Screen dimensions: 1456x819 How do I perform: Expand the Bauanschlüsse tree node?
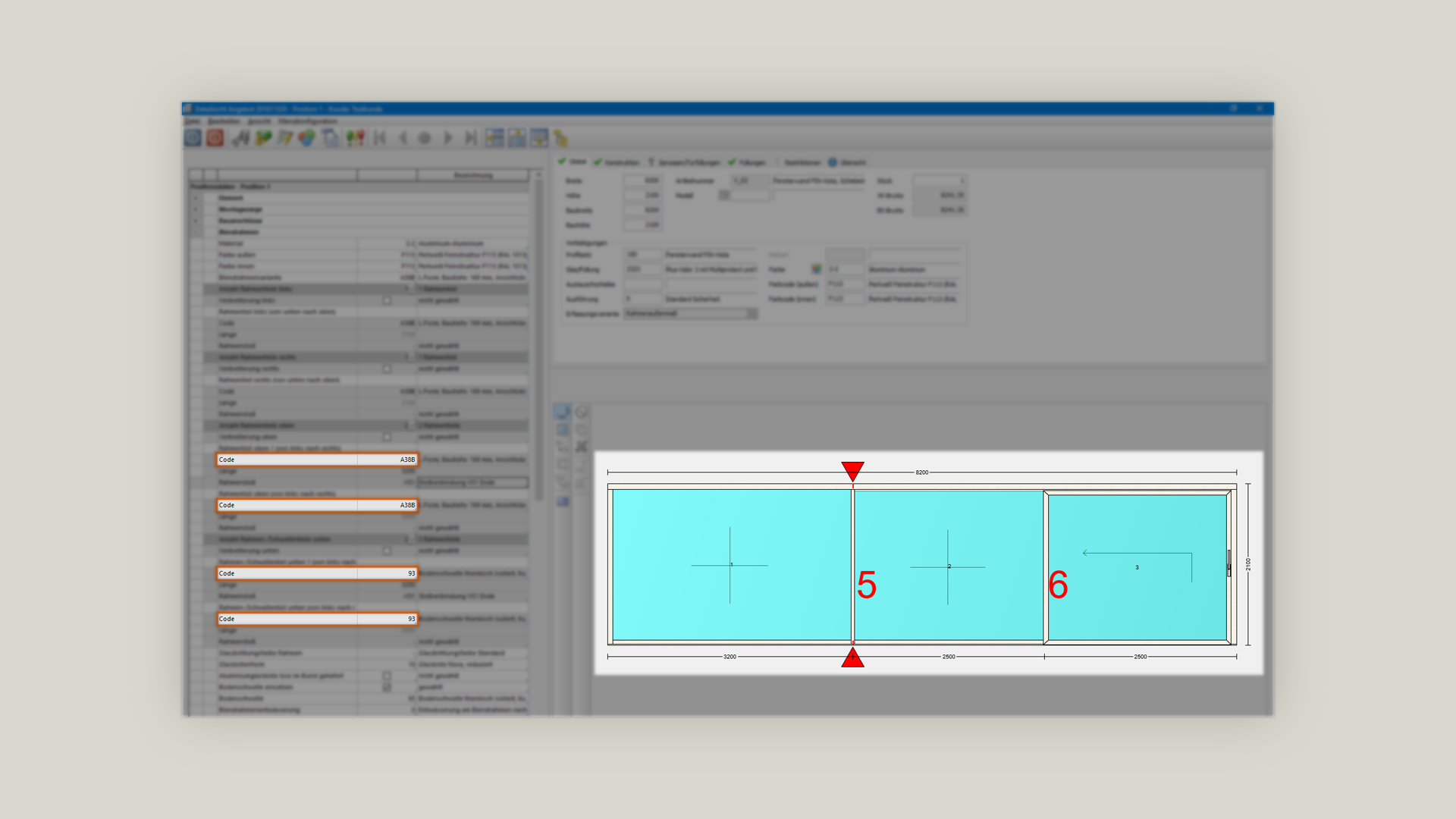pos(196,221)
